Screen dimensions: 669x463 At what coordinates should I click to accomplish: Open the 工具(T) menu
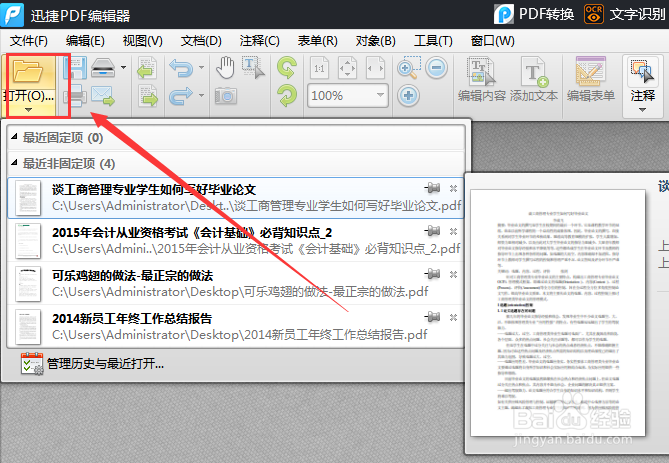click(433, 41)
